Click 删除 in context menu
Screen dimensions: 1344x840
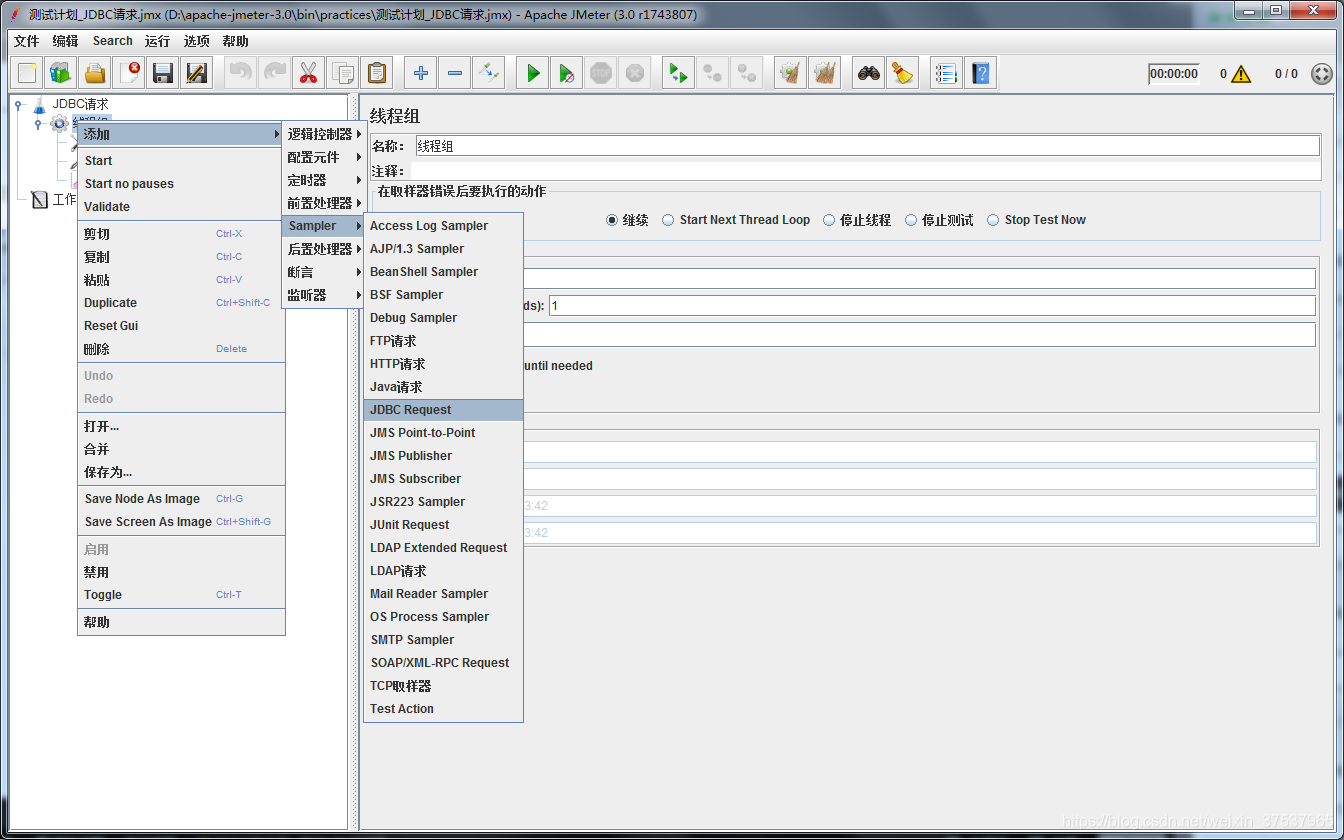click(181, 349)
